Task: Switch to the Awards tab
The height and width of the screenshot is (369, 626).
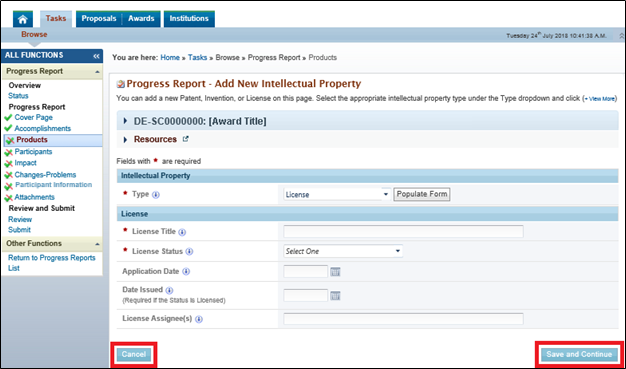Action: click(141, 19)
